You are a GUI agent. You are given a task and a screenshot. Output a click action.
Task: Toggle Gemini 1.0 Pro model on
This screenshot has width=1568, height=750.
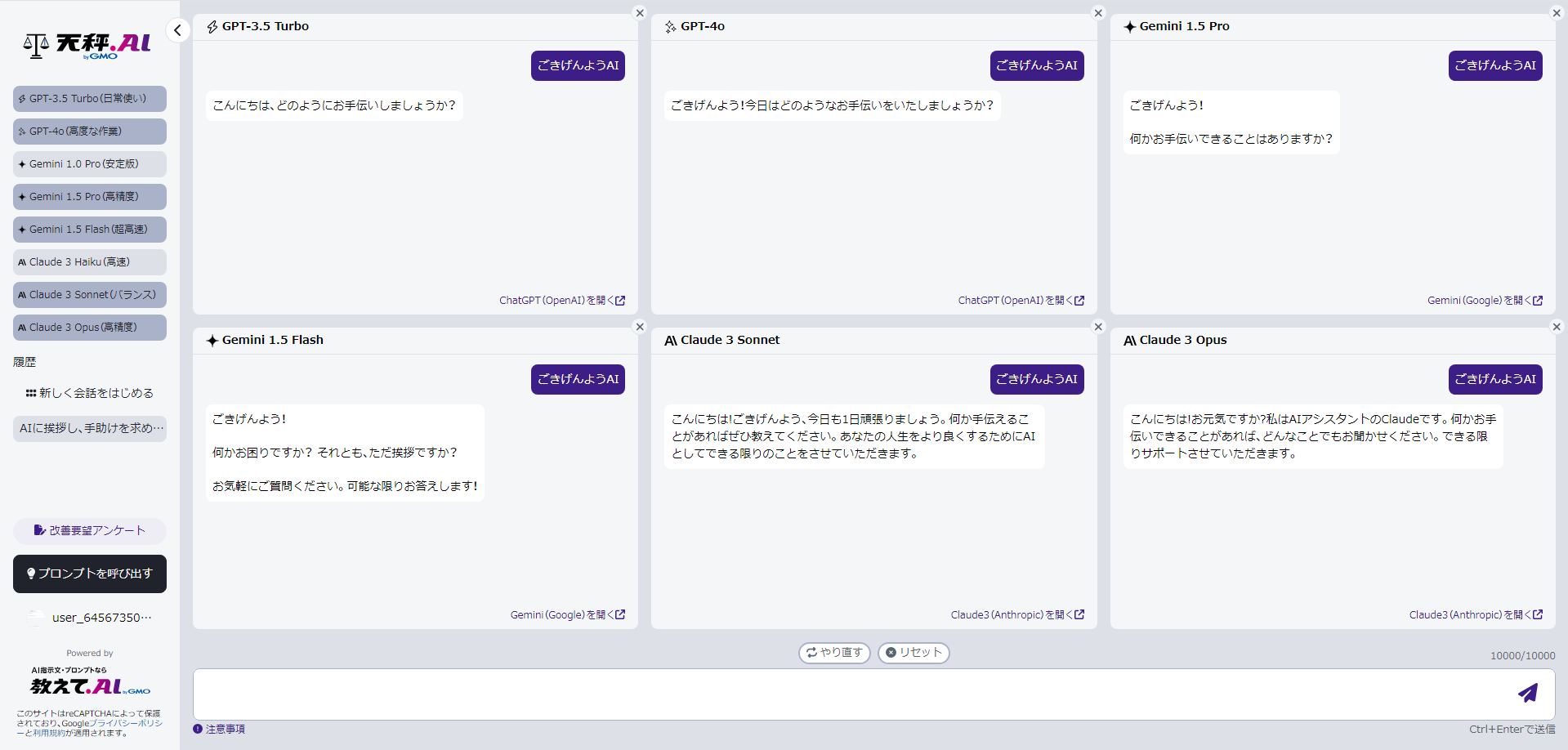(x=90, y=164)
